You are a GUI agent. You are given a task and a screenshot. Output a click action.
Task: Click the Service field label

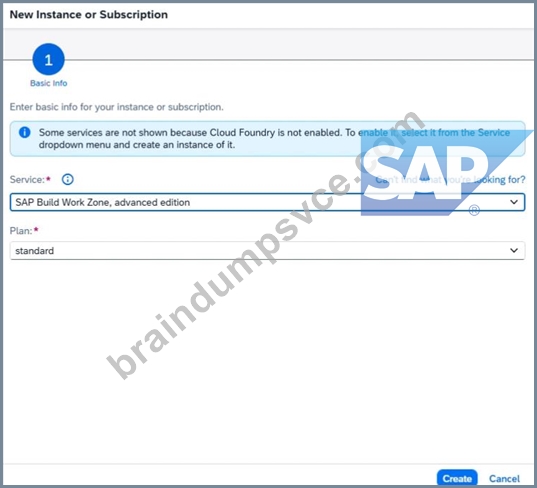pyautogui.click(x=27, y=179)
